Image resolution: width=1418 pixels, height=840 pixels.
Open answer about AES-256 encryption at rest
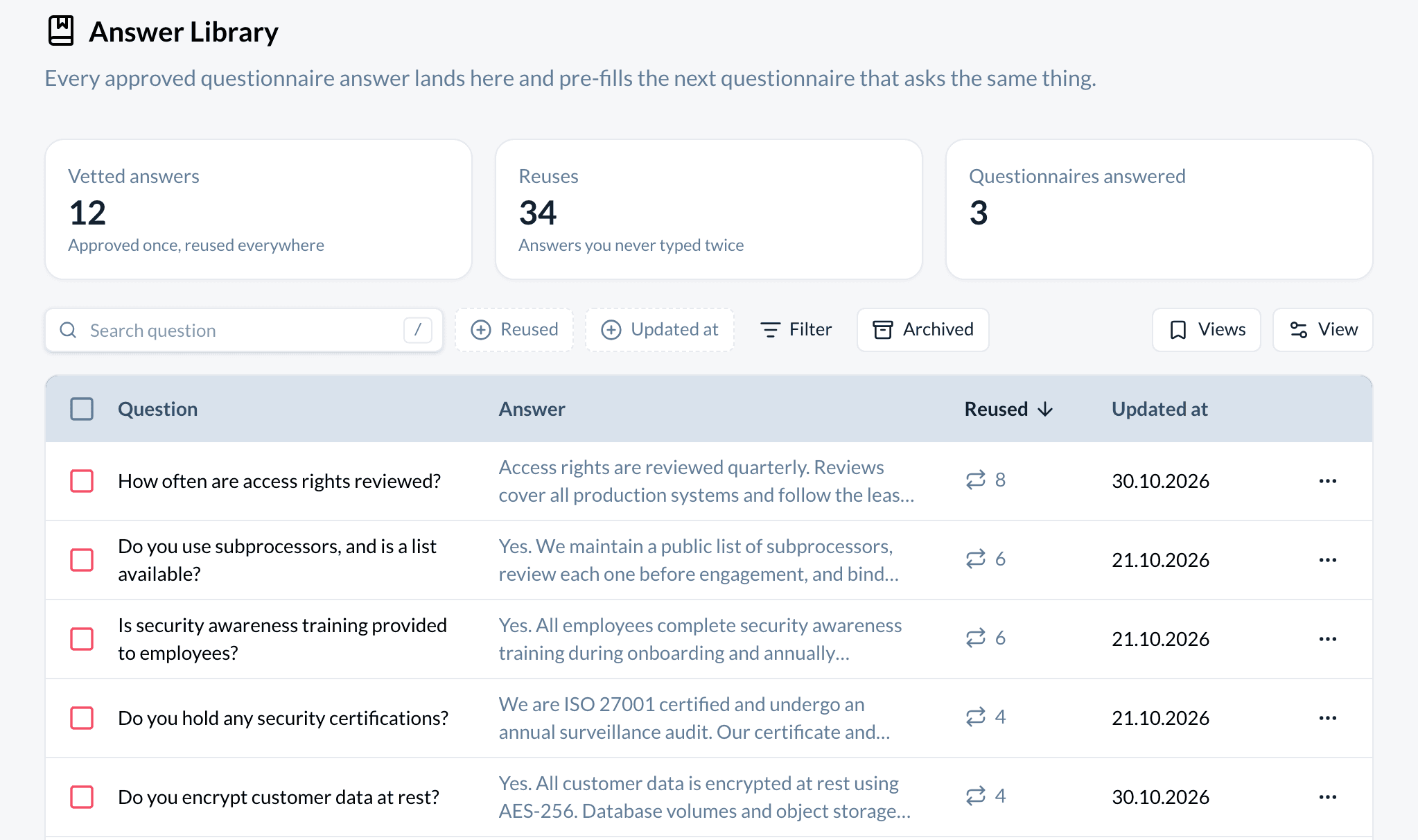[x=705, y=797]
